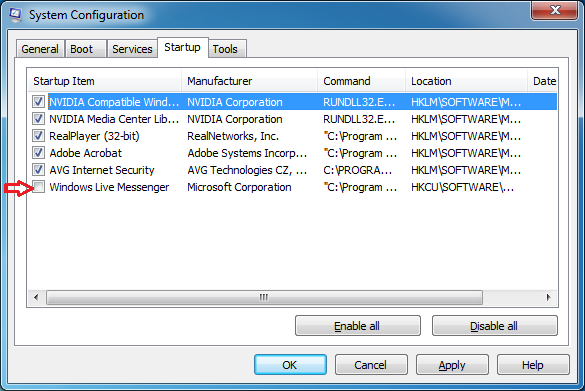
Task: Enable the Windows Live Messenger checkbox
Action: coord(38,187)
